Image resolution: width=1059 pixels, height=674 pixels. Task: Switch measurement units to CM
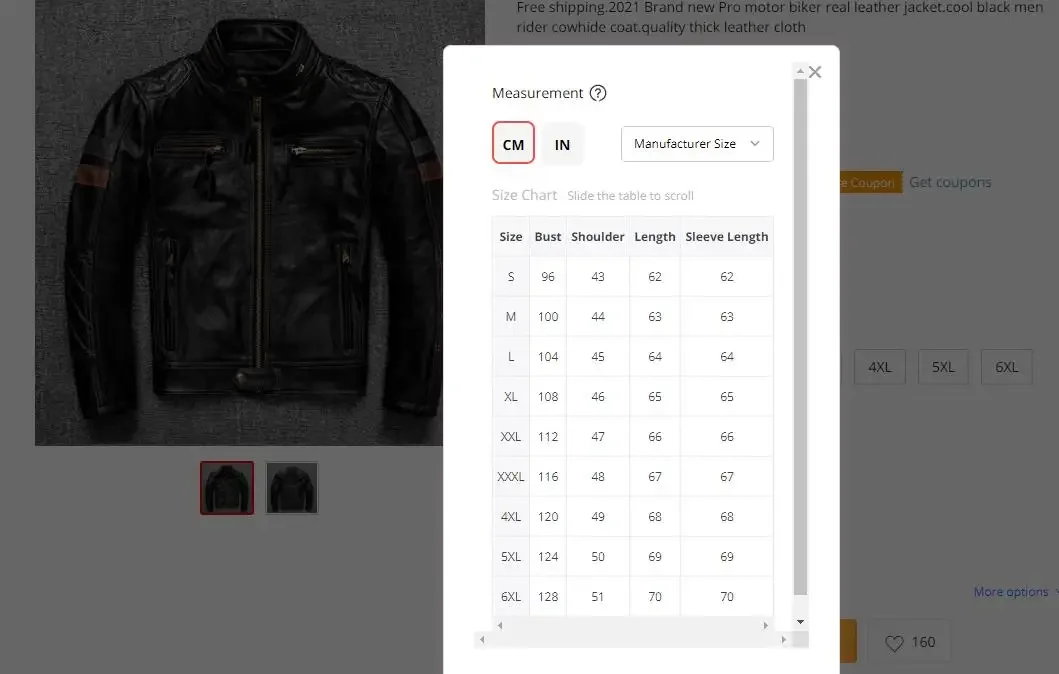tap(513, 143)
